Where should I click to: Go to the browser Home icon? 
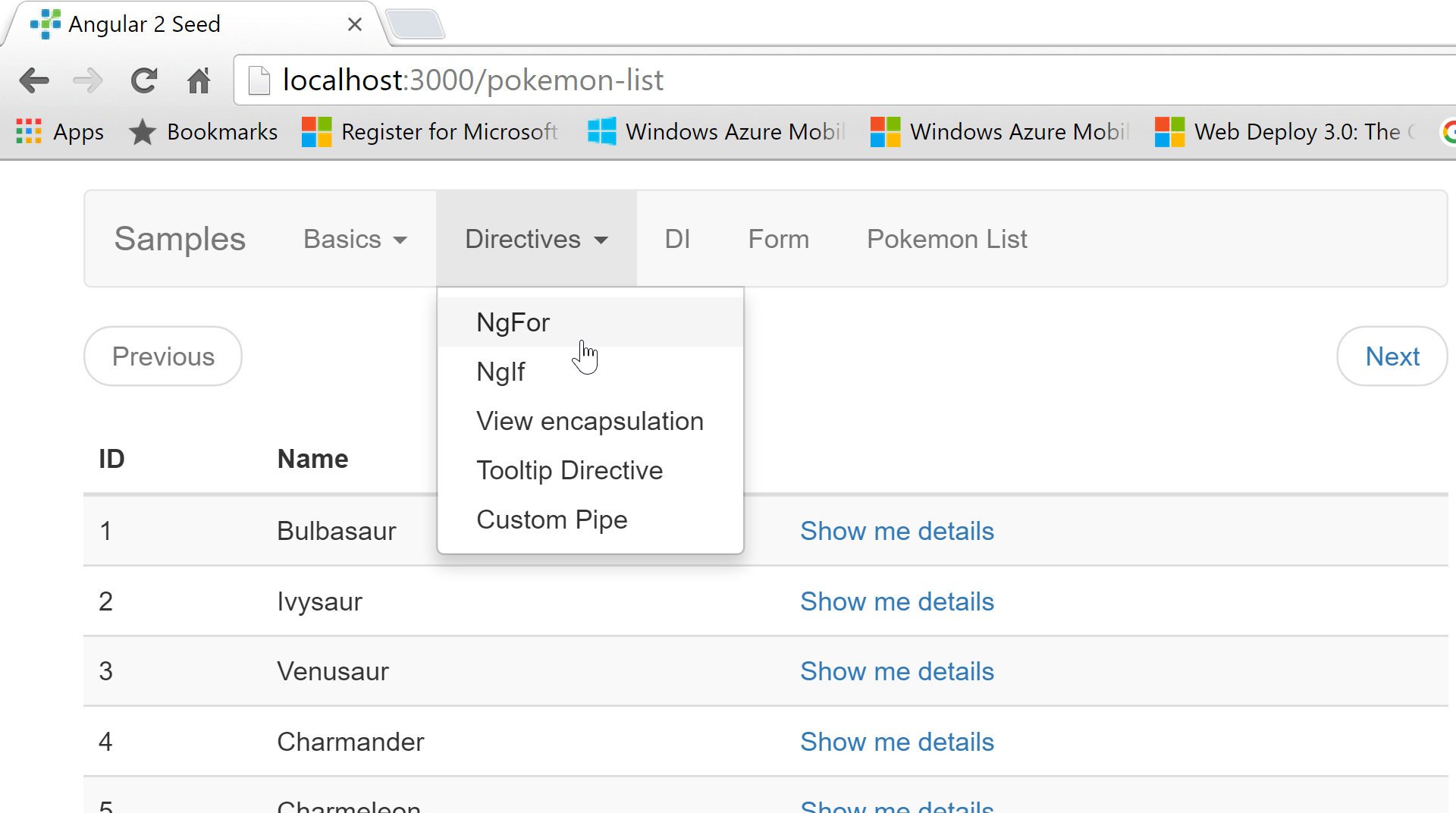[x=199, y=80]
